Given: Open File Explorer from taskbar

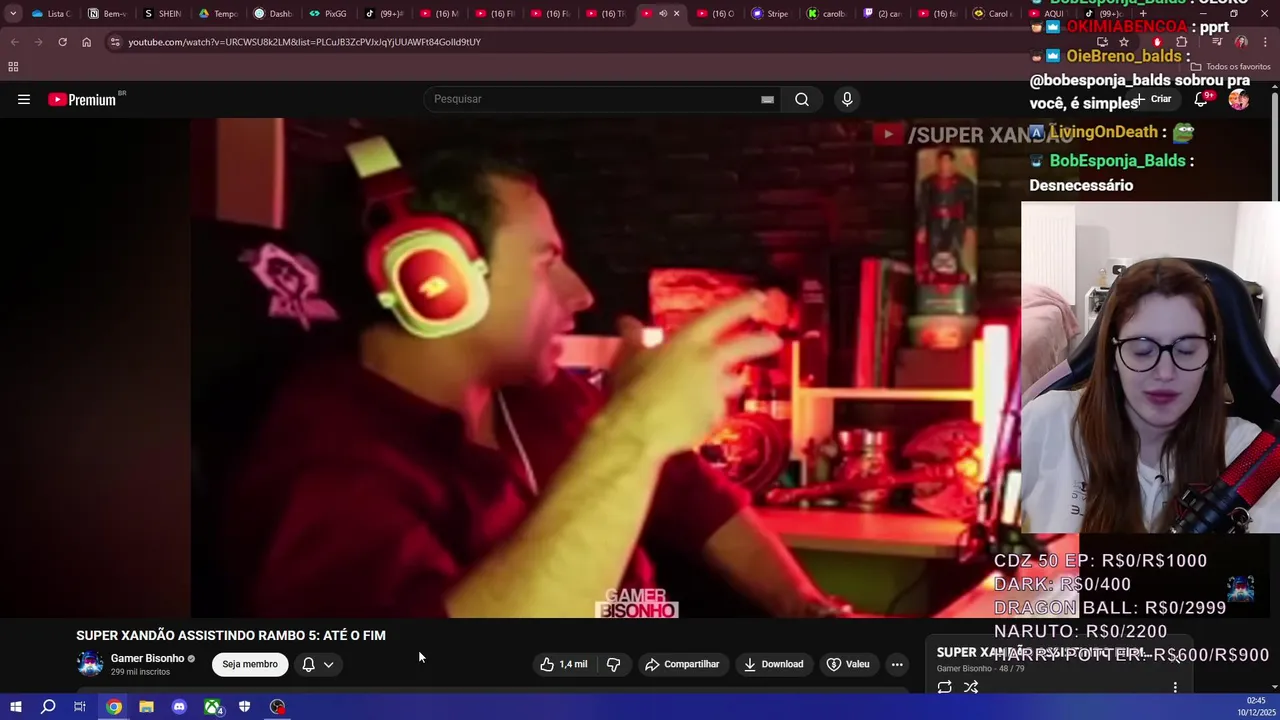Looking at the screenshot, I should click(x=146, y=707).
